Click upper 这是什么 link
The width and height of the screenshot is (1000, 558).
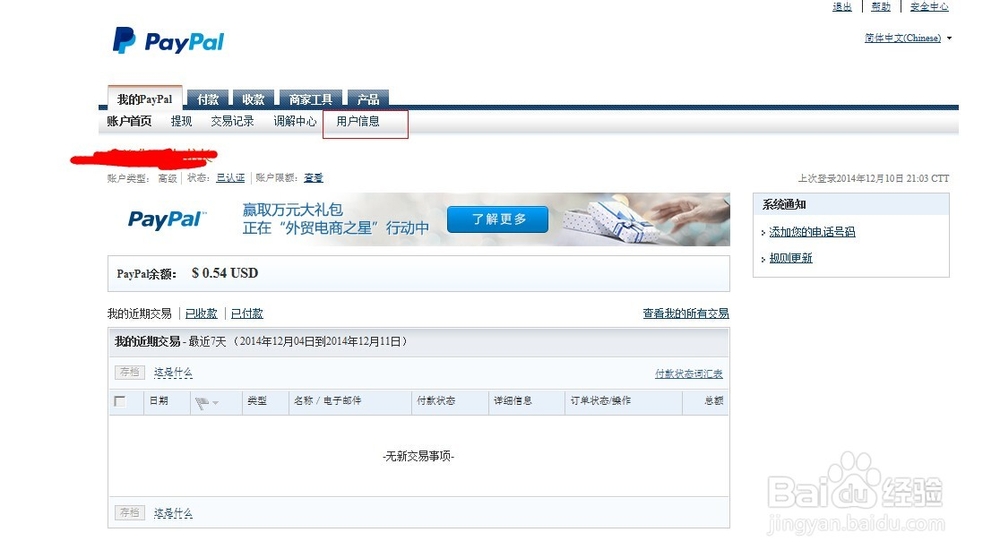pos(173,372)
